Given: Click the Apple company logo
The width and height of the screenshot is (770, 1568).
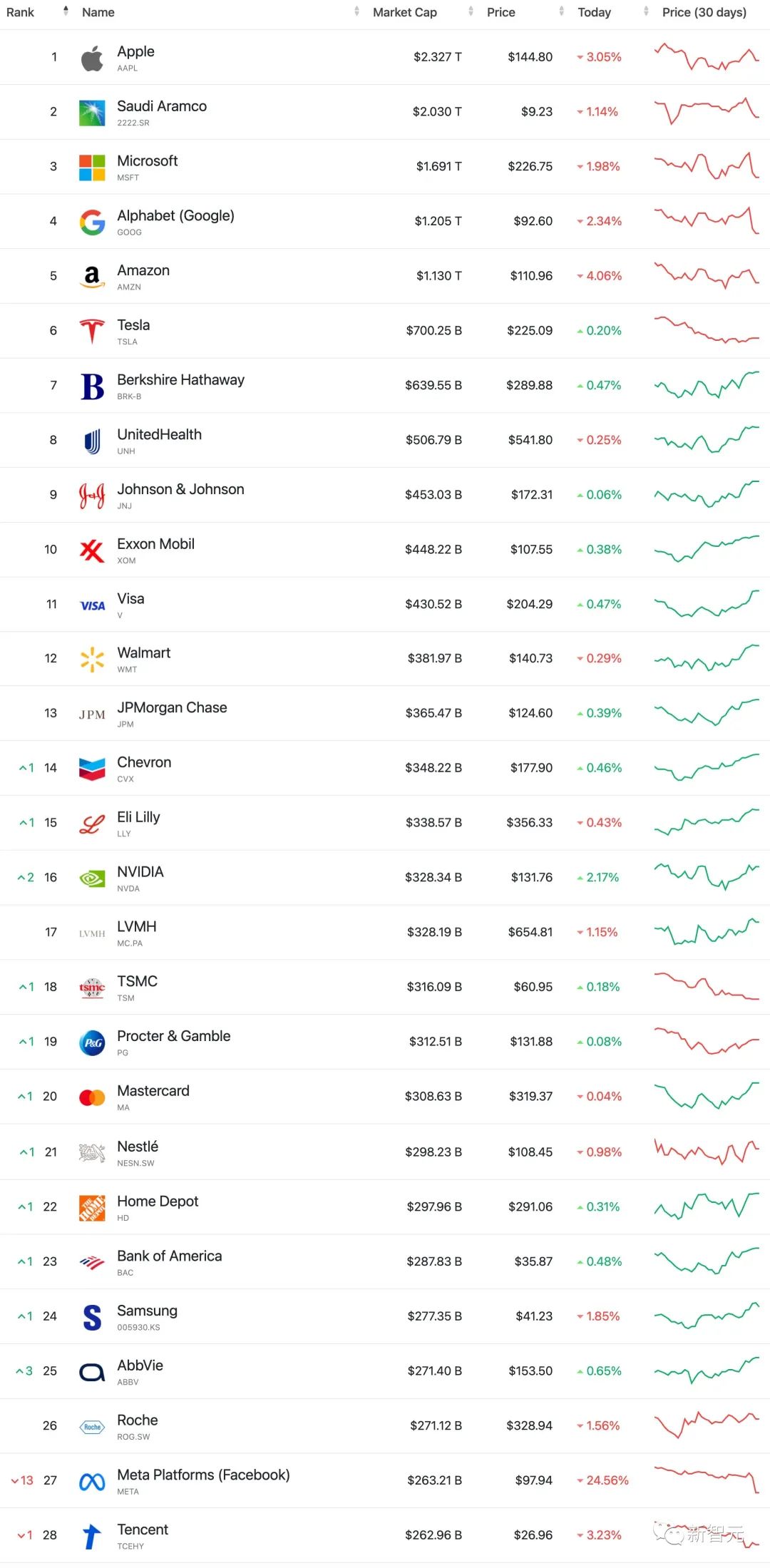Looking at the screenshot, I should point(92,58).
